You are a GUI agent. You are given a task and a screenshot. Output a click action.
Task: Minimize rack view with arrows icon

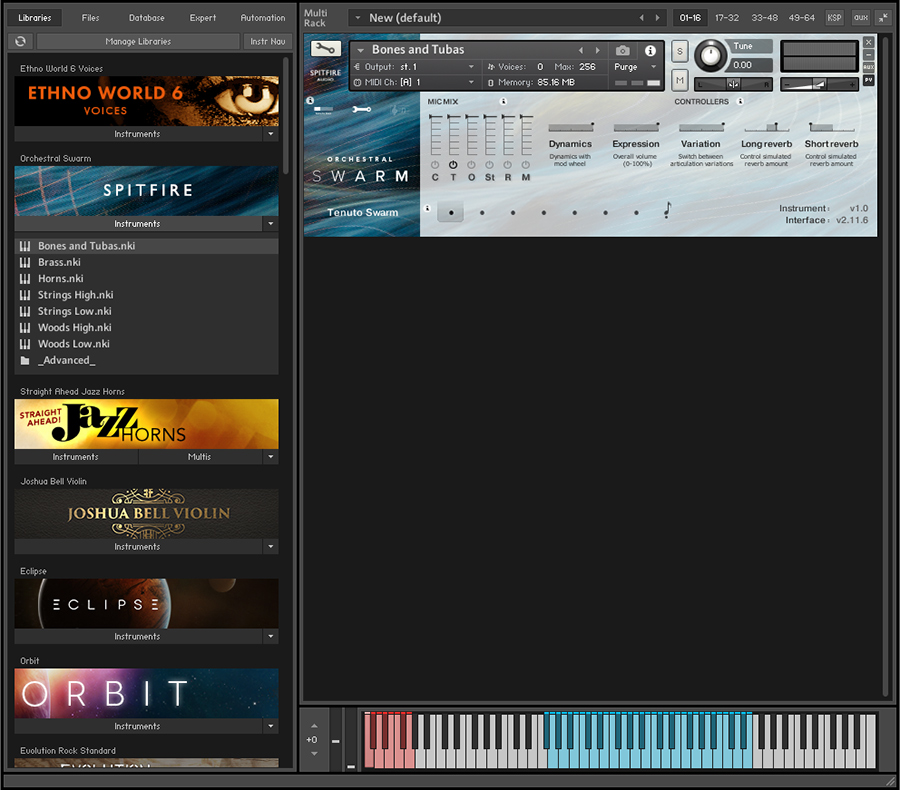(883, 18)
